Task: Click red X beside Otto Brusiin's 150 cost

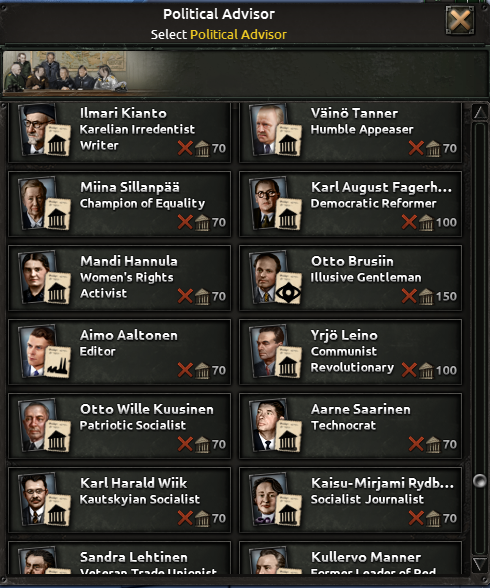Action: click(x=409, y=296)
